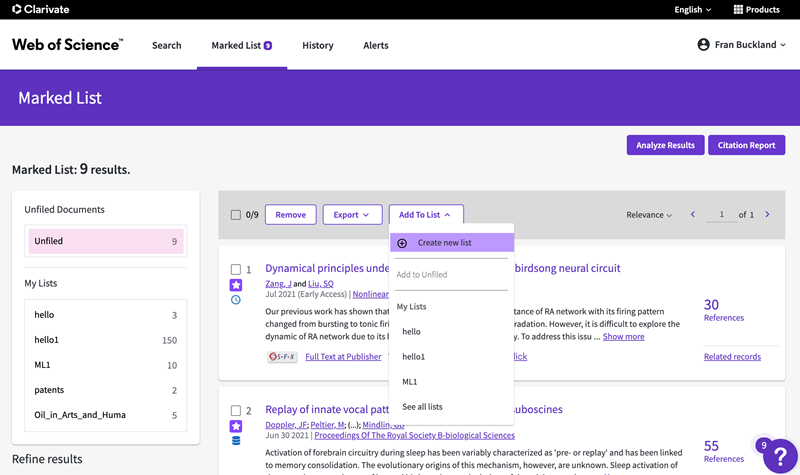Toggle the select-all 0/9 checkbox
The height and width of the screenshot is (475, 800).
(x=236, y=215)
